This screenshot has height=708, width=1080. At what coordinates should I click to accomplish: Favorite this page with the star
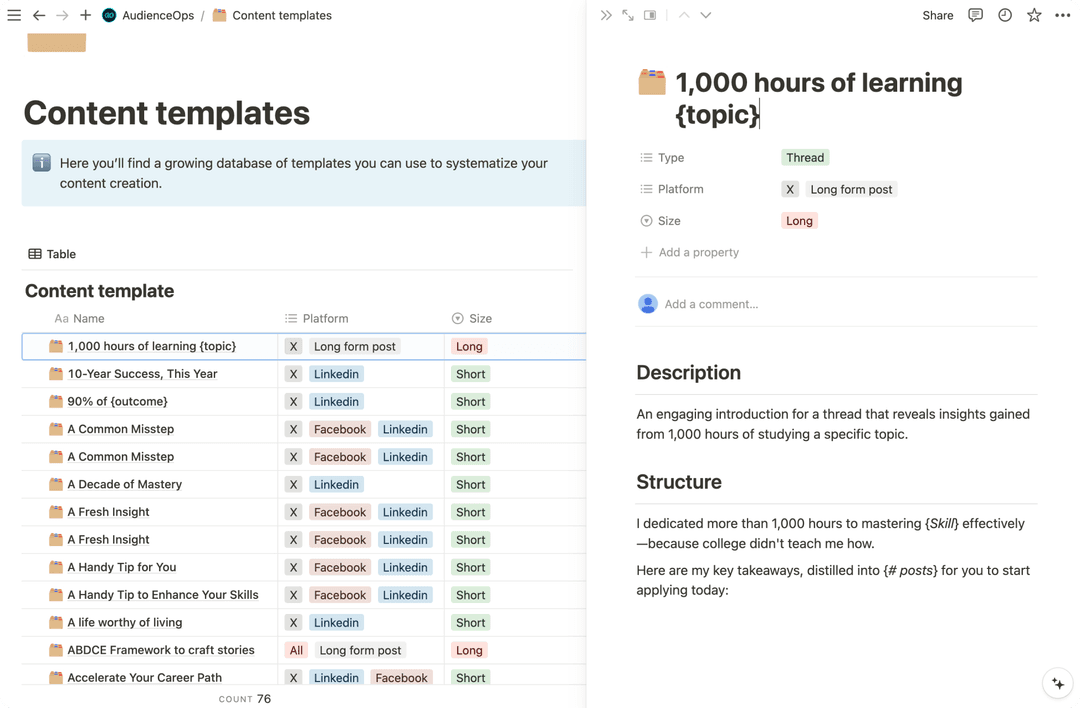point(1034,16)
